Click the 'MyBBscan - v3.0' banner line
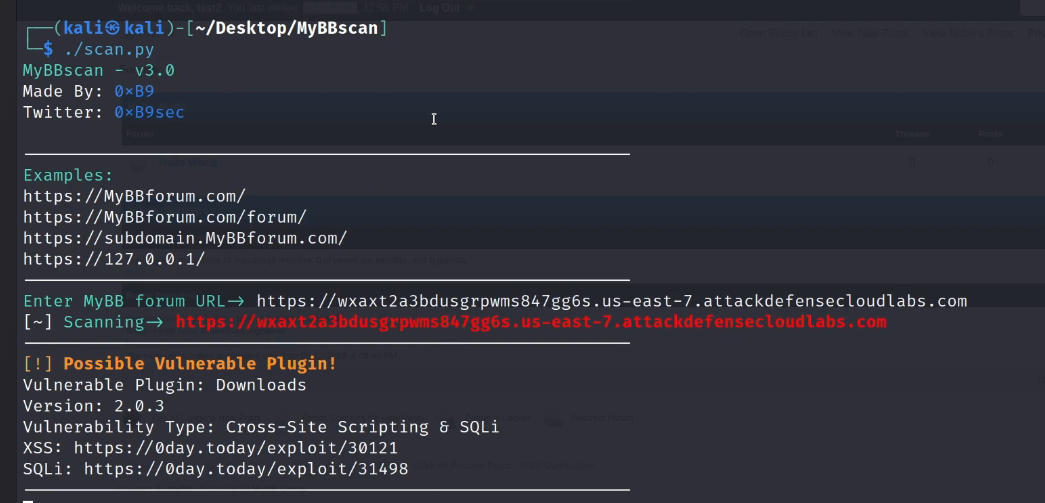The height and width of the screenshot is (503, 1045). coord(99,71)
